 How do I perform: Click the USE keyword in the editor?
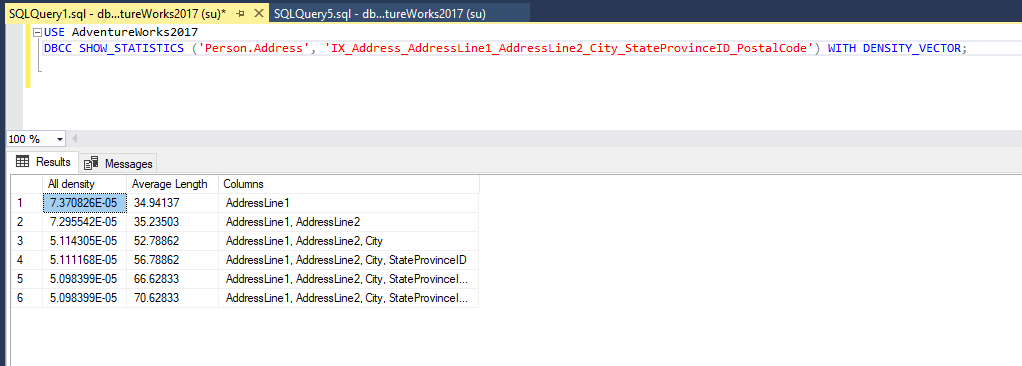[55, 33]
